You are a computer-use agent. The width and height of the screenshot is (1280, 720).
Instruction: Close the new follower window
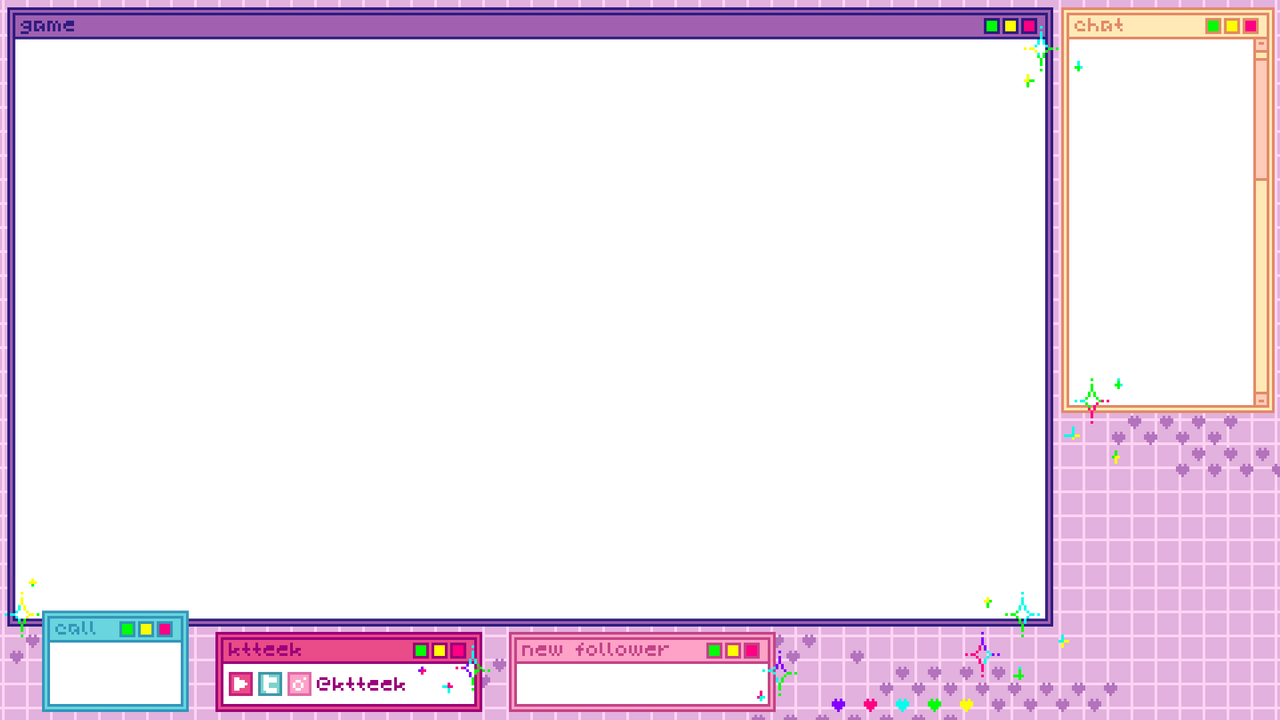pyautogui.click(x=752, y=650)
